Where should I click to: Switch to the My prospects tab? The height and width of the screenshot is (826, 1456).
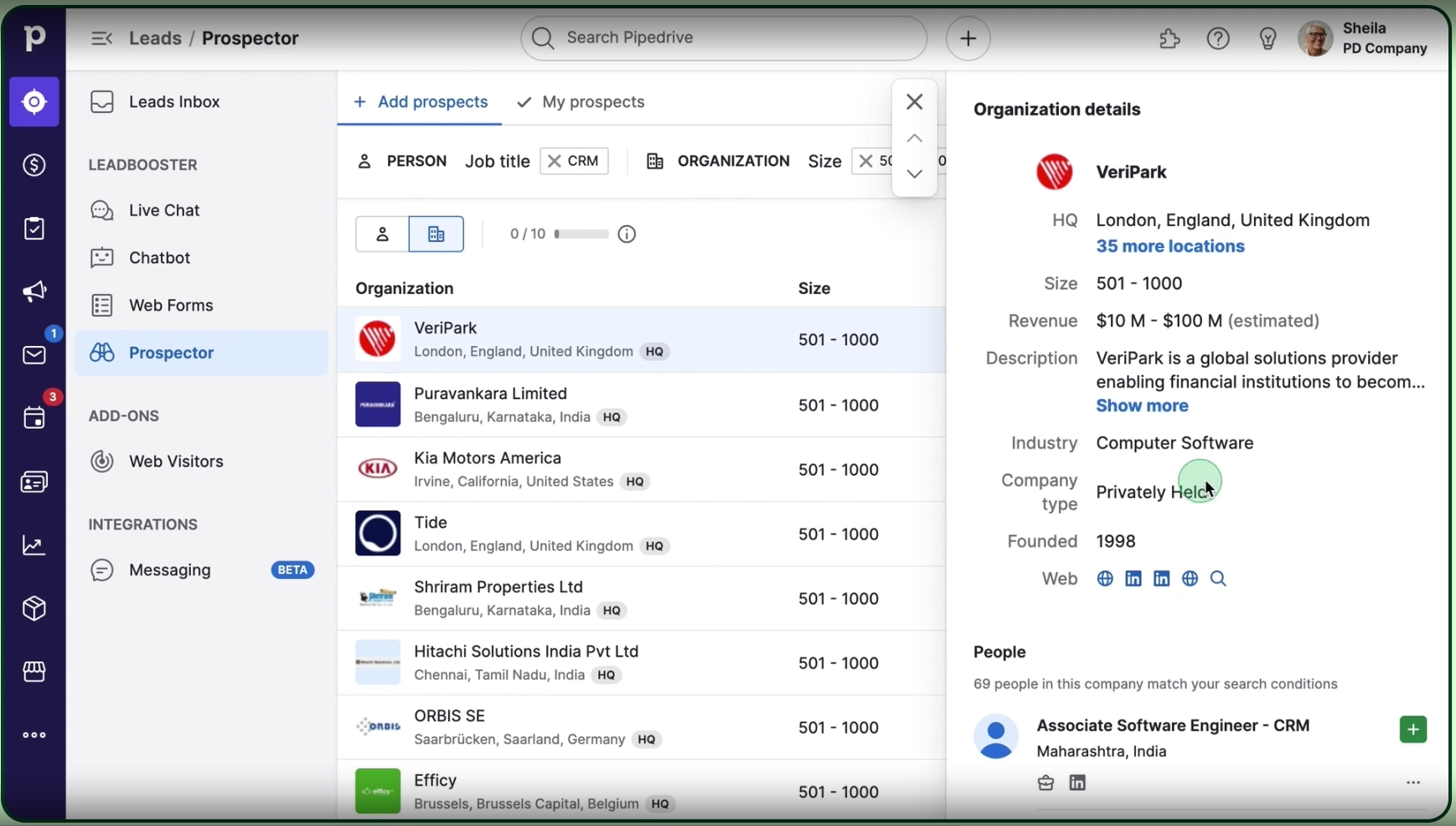581,102
